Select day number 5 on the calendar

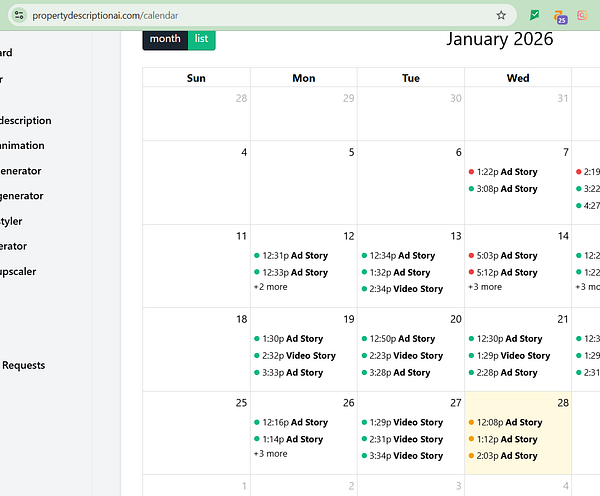(351, 152)
